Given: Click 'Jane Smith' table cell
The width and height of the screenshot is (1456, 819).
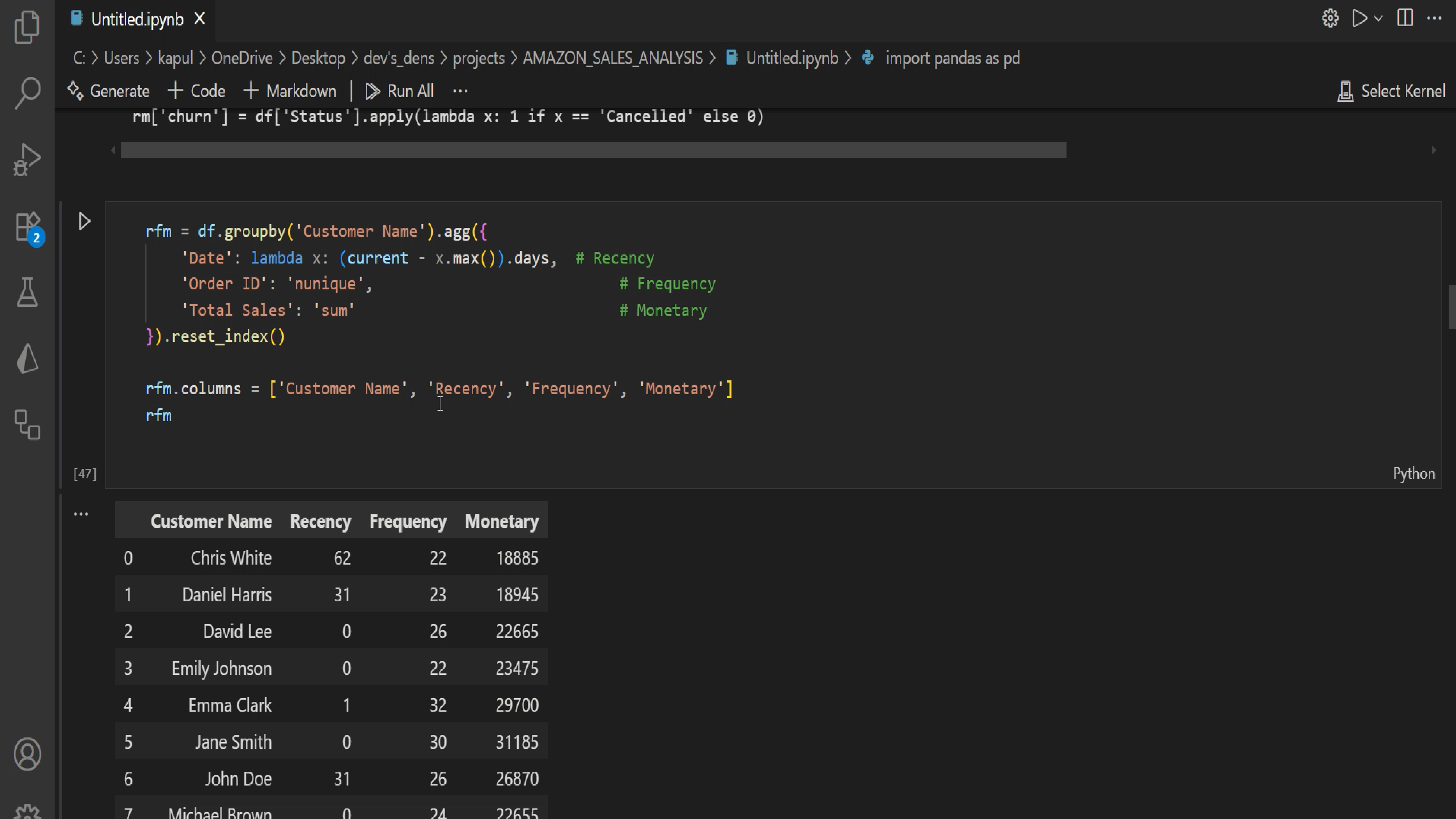Looking at the screenshot, I should (233, 741).
